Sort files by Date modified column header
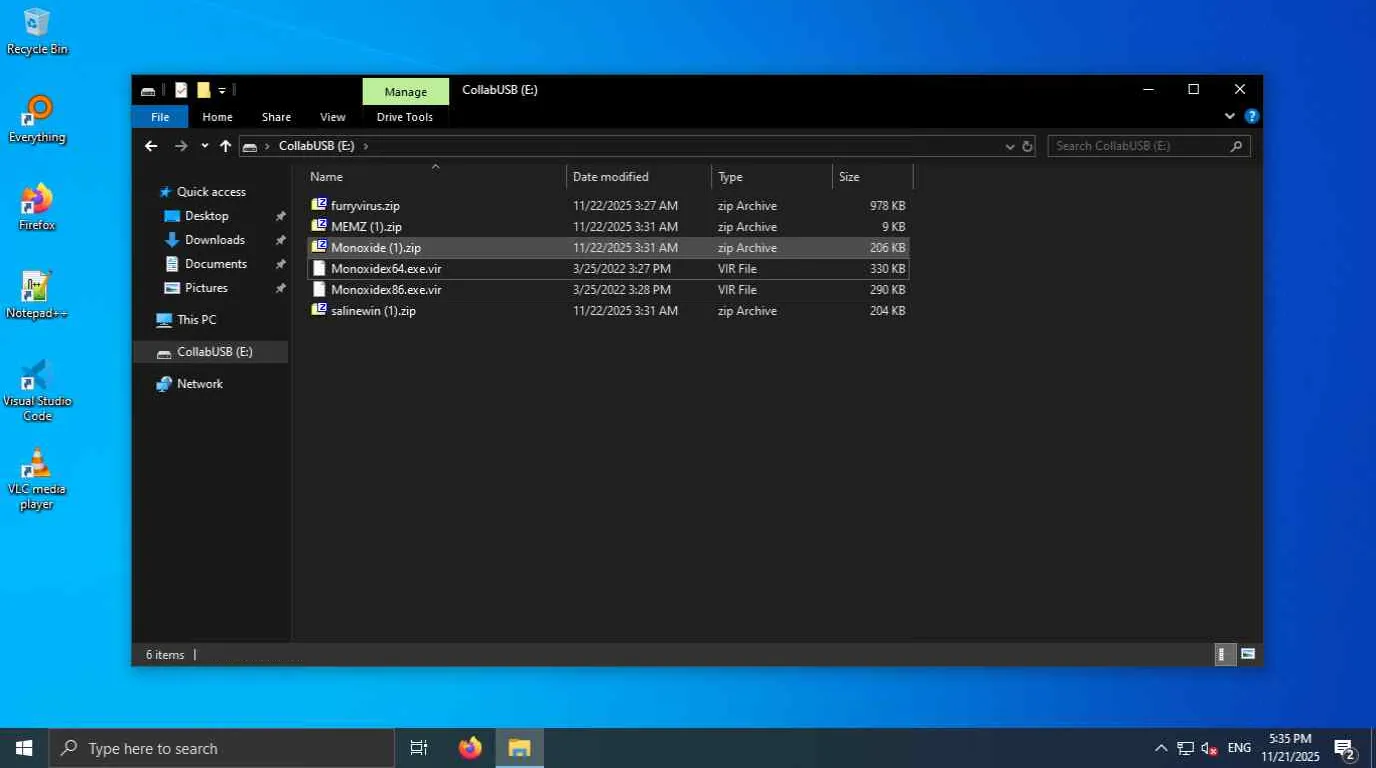 (x=639, y=177)
